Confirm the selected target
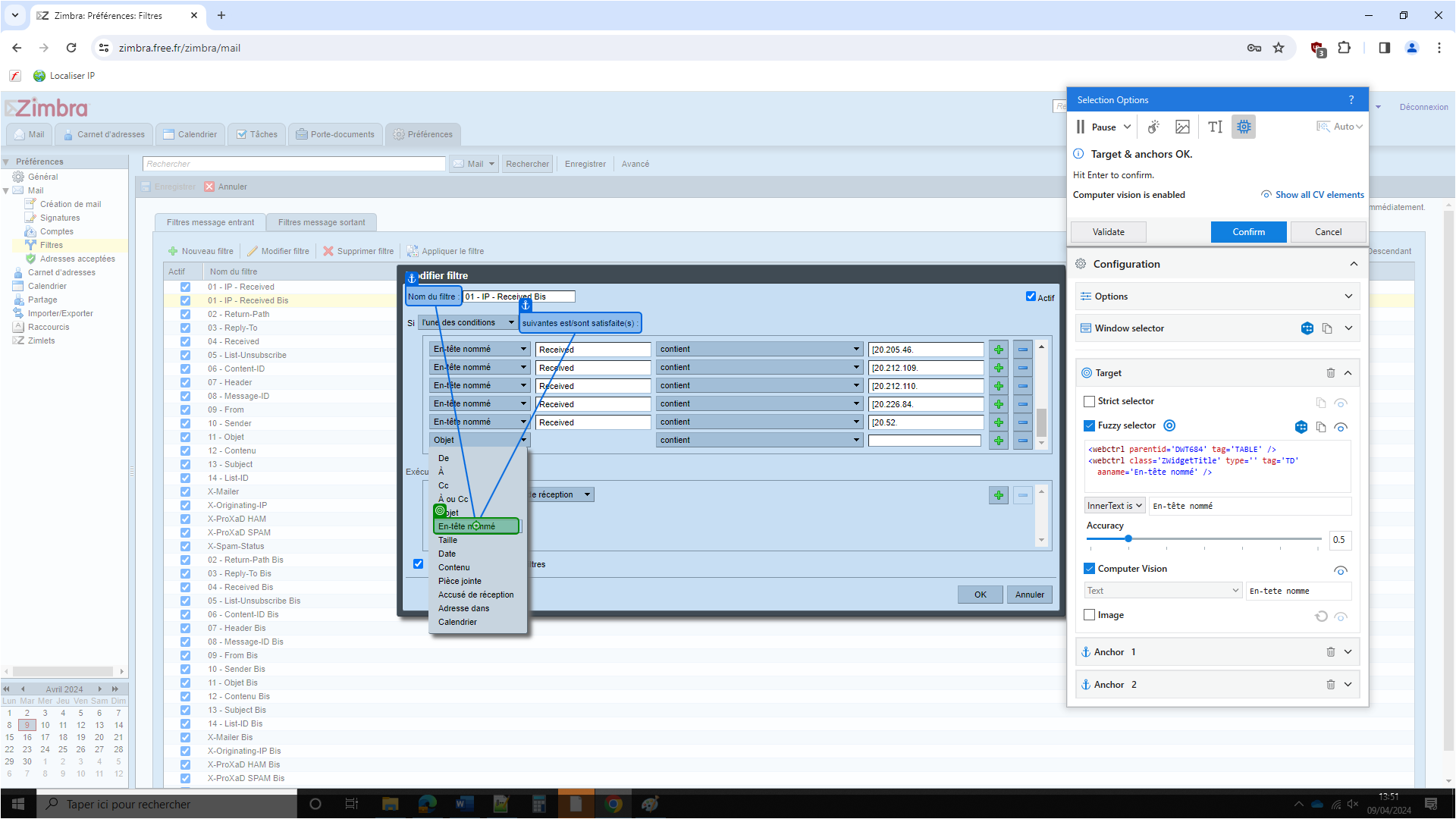The width and height of the screenshot is (1456, 819). (1248, 231)
